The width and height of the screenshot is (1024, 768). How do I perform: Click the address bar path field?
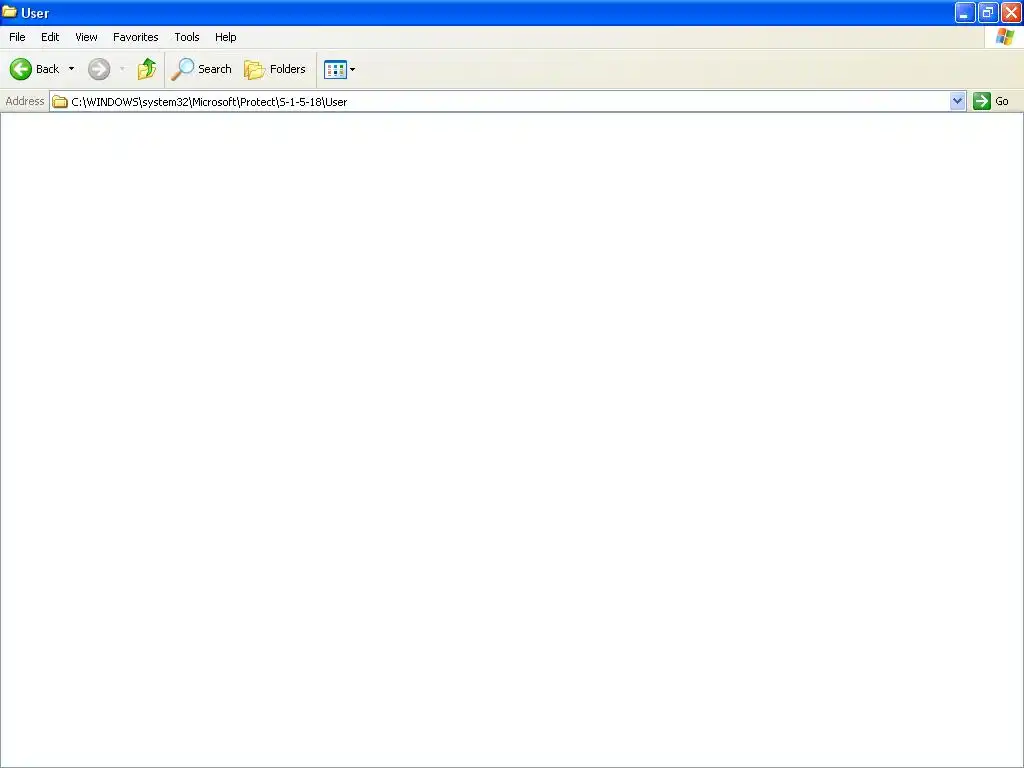[508, 102]
